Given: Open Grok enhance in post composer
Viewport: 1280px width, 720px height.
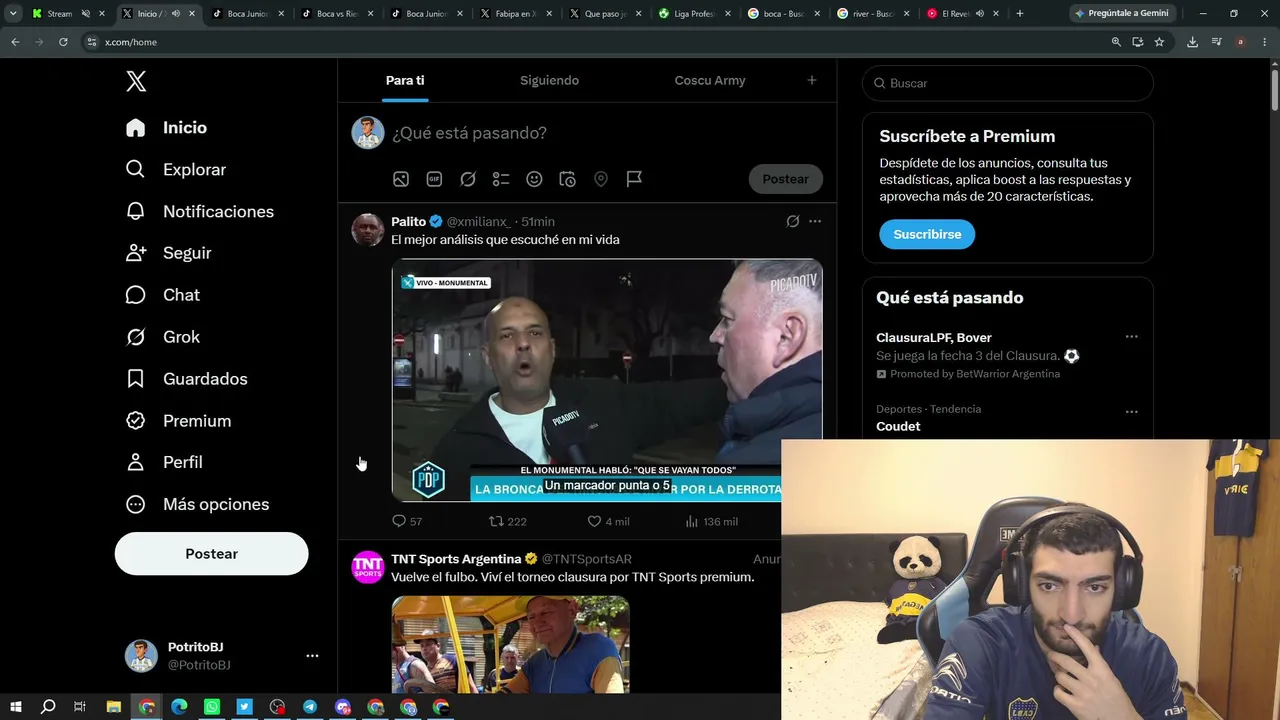Looking at the screenshot, I should [x=468, y=179].
